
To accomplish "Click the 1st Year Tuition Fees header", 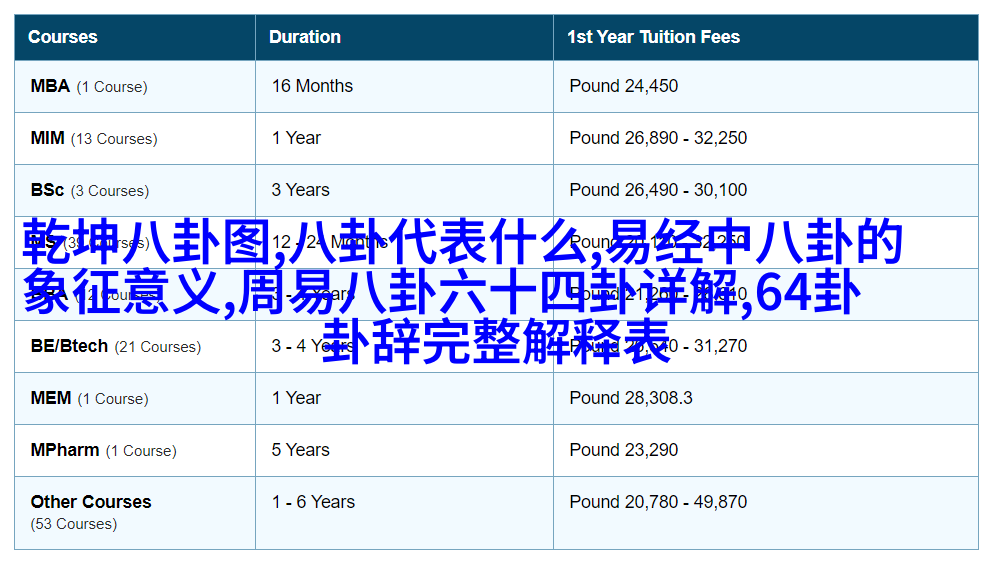I will point(653,37).
